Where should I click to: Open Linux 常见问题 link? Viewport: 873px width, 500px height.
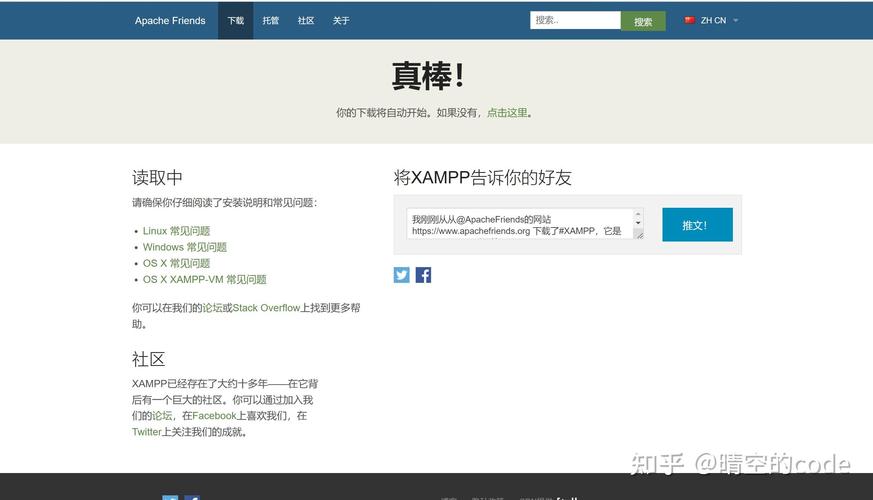[x=176, y=231]
